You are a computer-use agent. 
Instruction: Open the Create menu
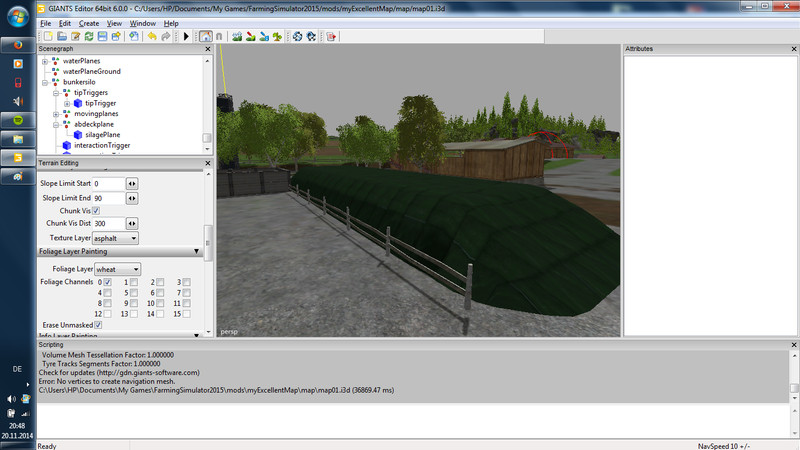click(89, 23)
